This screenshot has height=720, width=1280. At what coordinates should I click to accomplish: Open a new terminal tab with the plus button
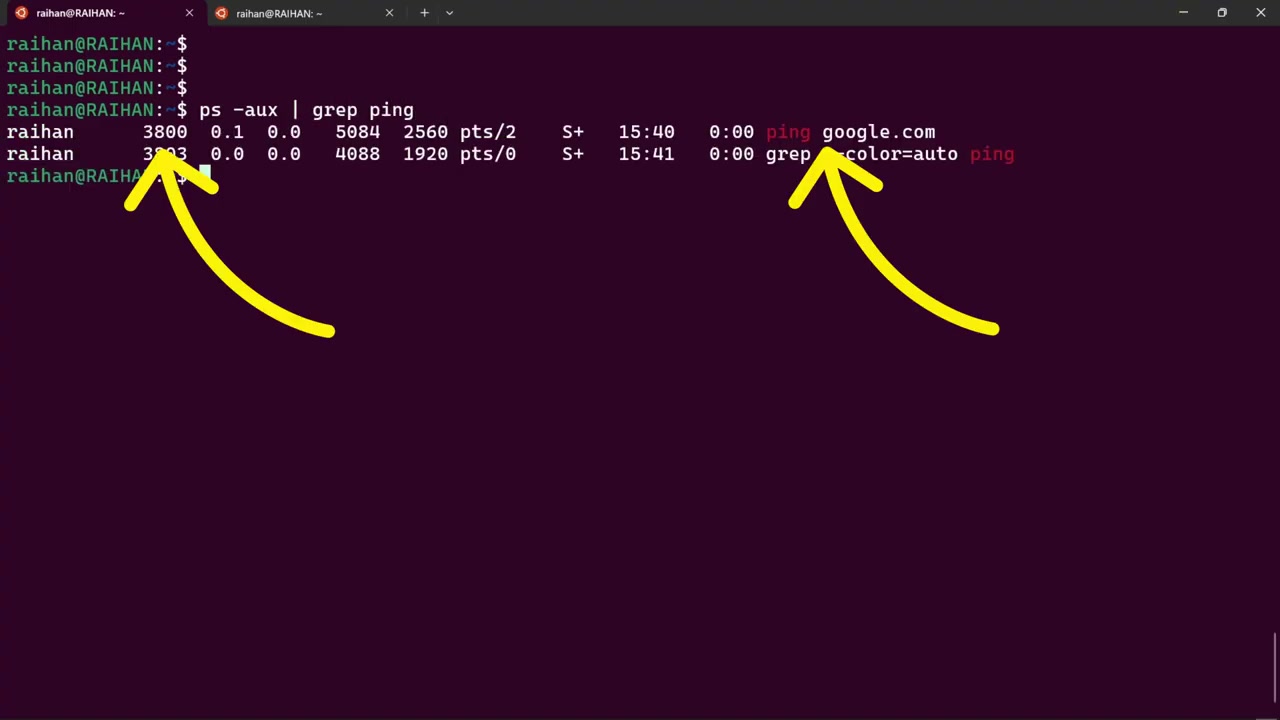[x=424, y=13]
